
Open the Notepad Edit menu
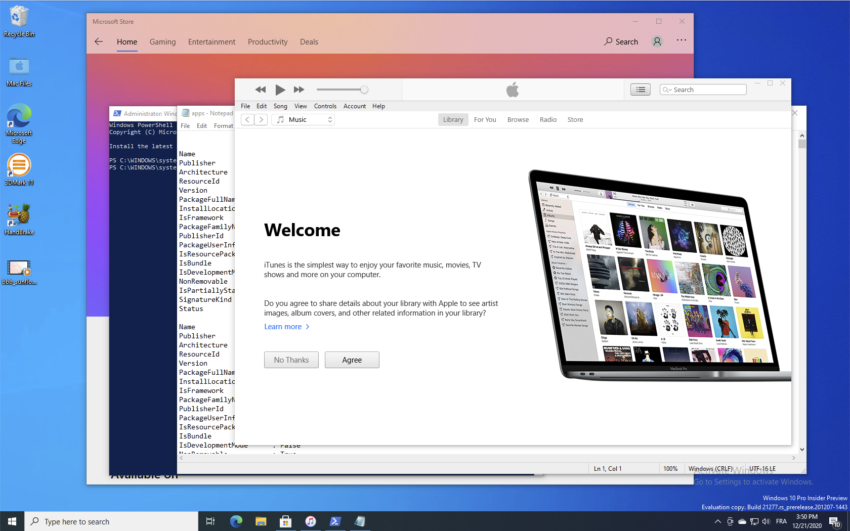202,126
